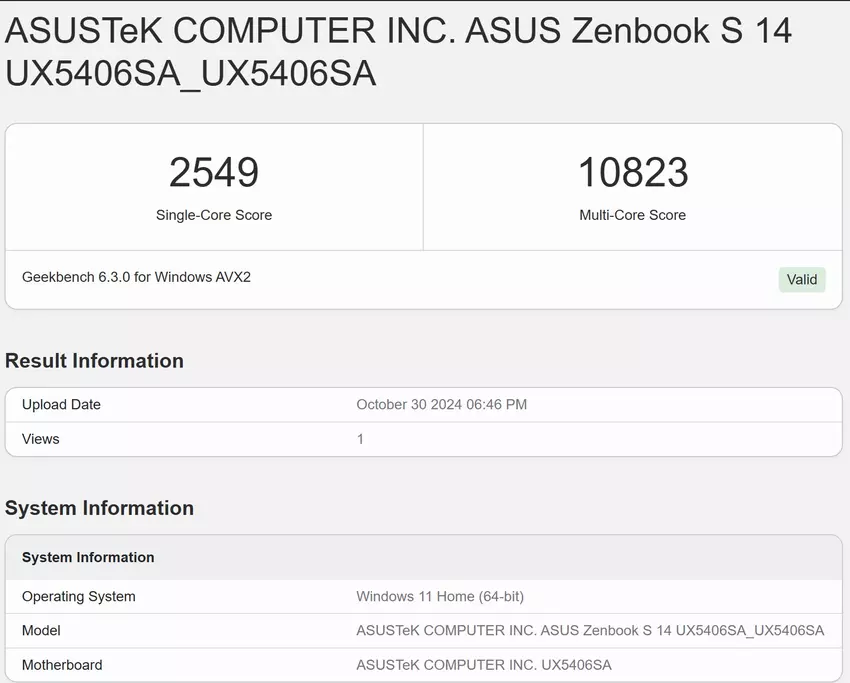Click the Views row label
The image size is (850, 683).
point(41,439)
